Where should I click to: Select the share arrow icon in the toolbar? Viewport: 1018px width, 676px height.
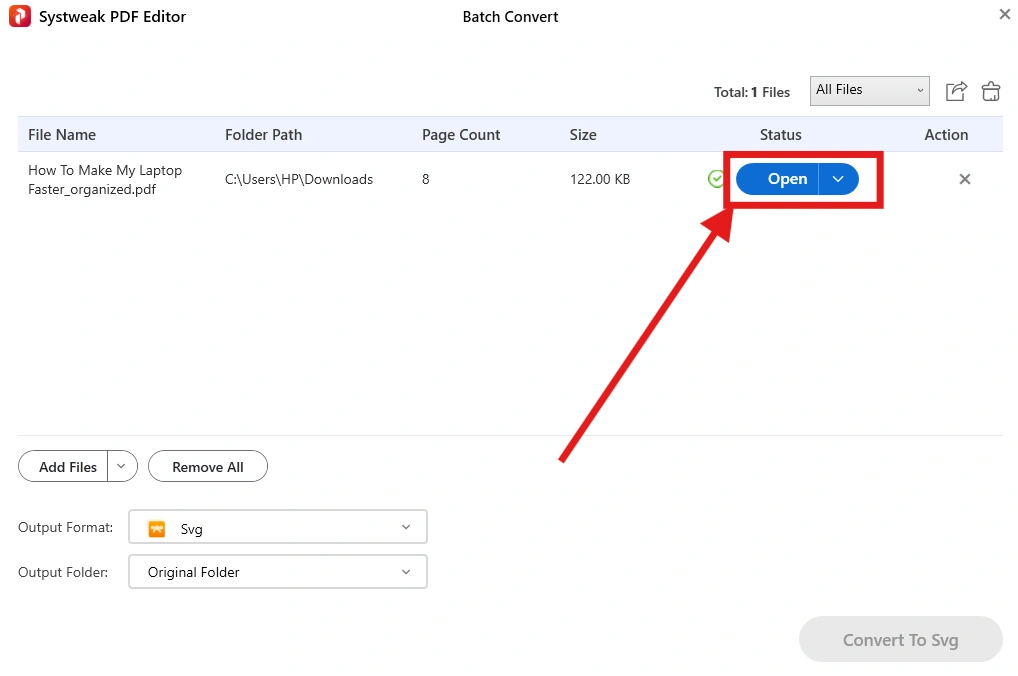[955, 90]
